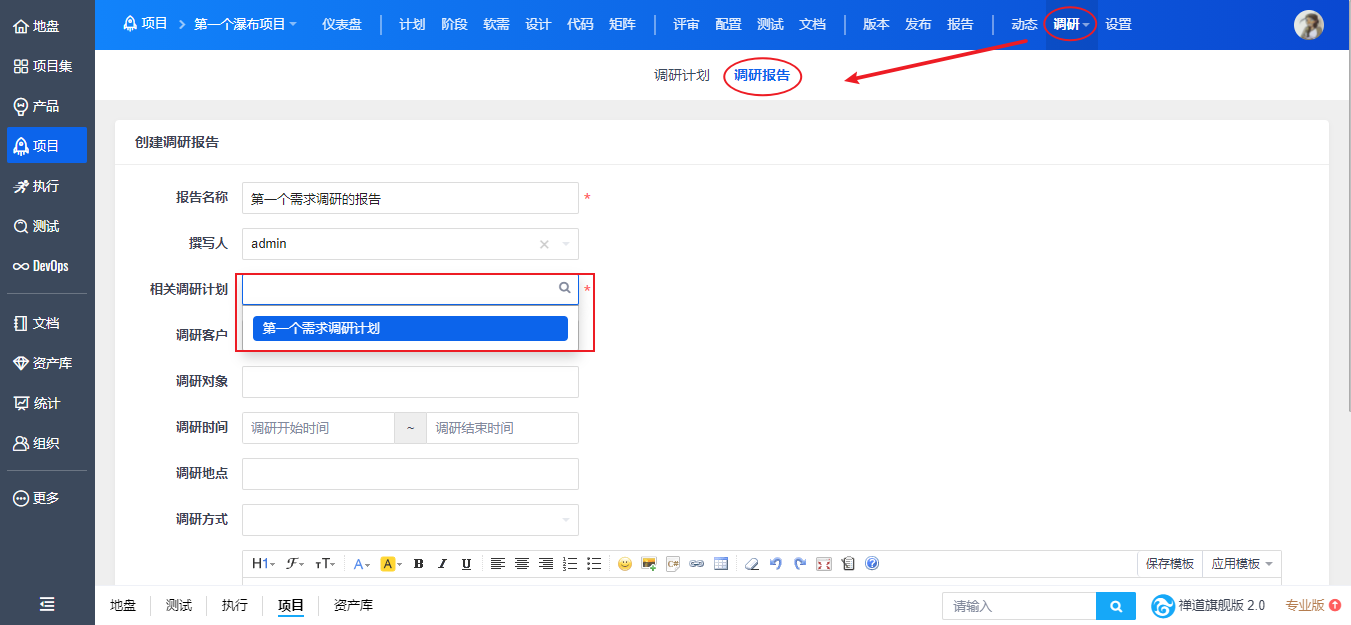The width and height of the screenshot is (1351, 625).
Task: Open the 计划 tab in top navigation
Action: pyautogui.click(x=412, y=24)
